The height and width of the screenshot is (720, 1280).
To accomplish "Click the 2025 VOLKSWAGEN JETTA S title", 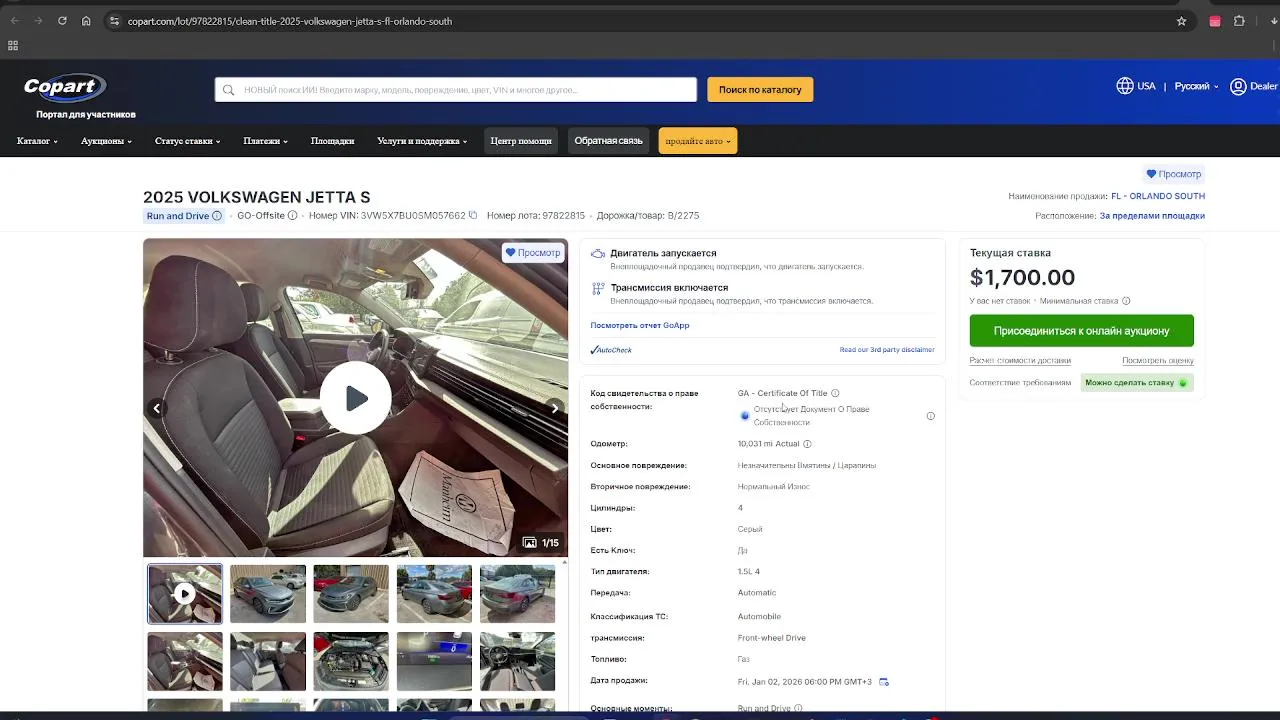I will [x=256, y=197].
